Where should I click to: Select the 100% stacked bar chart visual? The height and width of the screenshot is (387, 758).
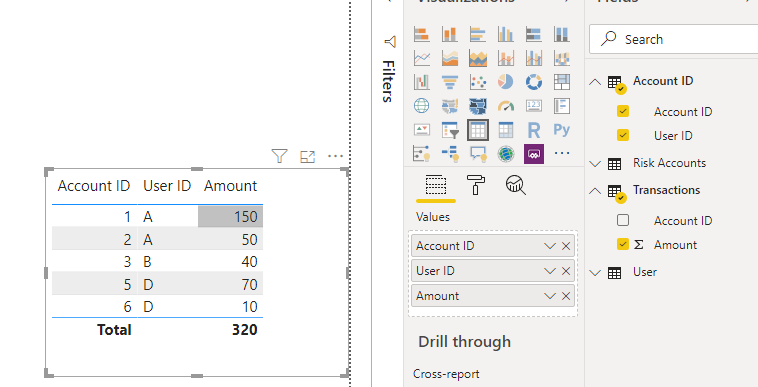pyautogui.click(x=534, y=34)
